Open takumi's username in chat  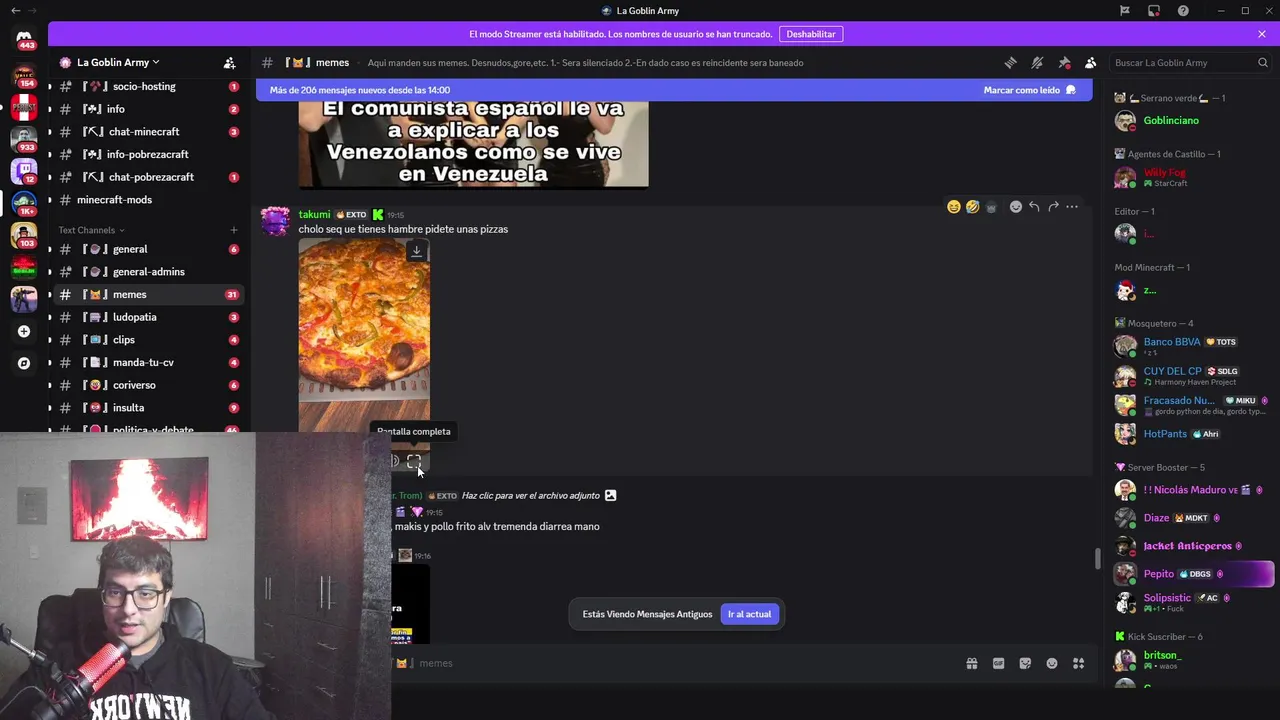tap(314, 214)
